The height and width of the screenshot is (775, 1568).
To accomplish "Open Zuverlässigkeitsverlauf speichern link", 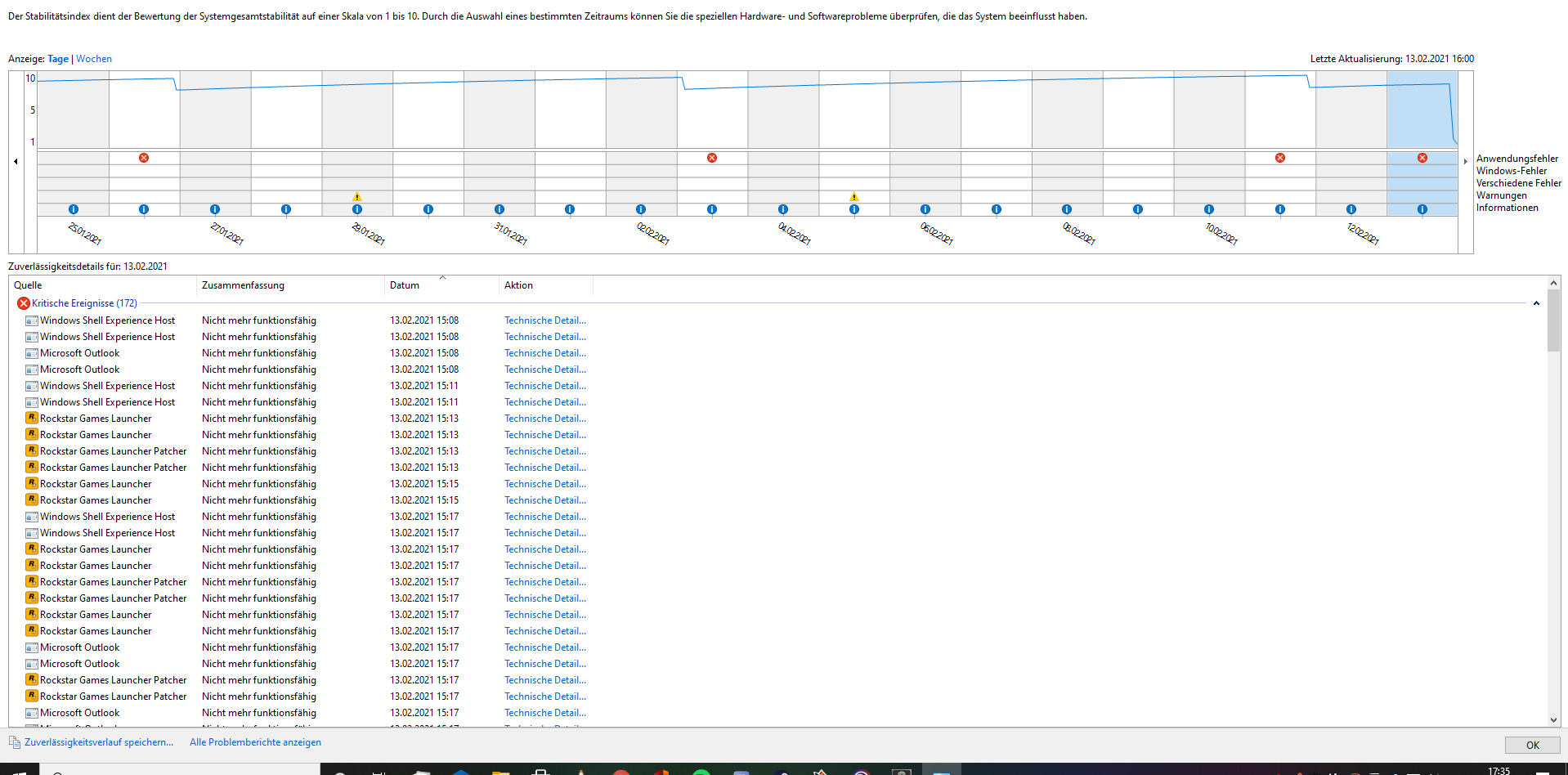I will (x=99, y=742).
